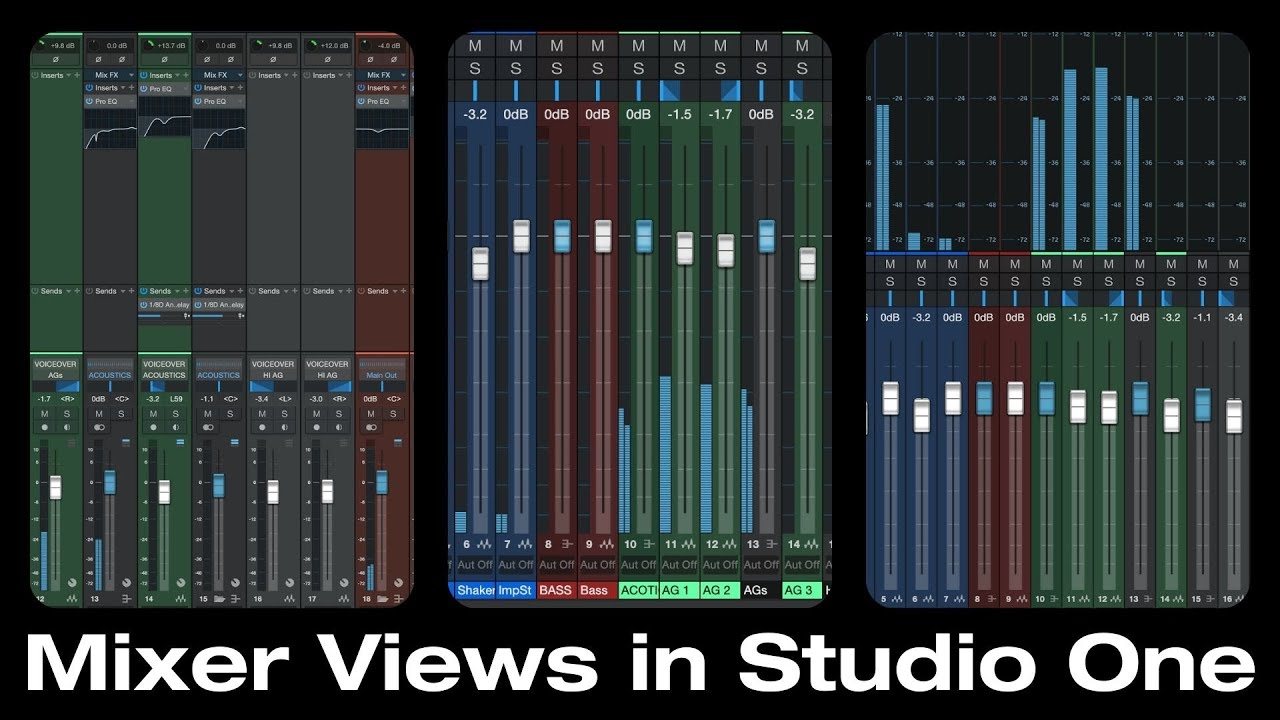Open Sends dropdown arrow on left-panel channel 13

[x=123, y=291]
